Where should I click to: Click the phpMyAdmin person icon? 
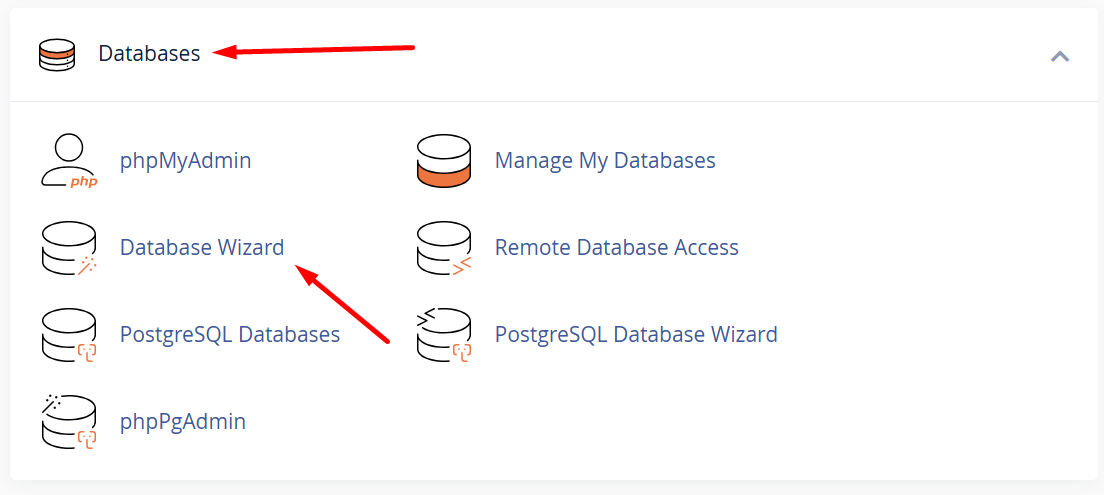[x=69, y=161]
